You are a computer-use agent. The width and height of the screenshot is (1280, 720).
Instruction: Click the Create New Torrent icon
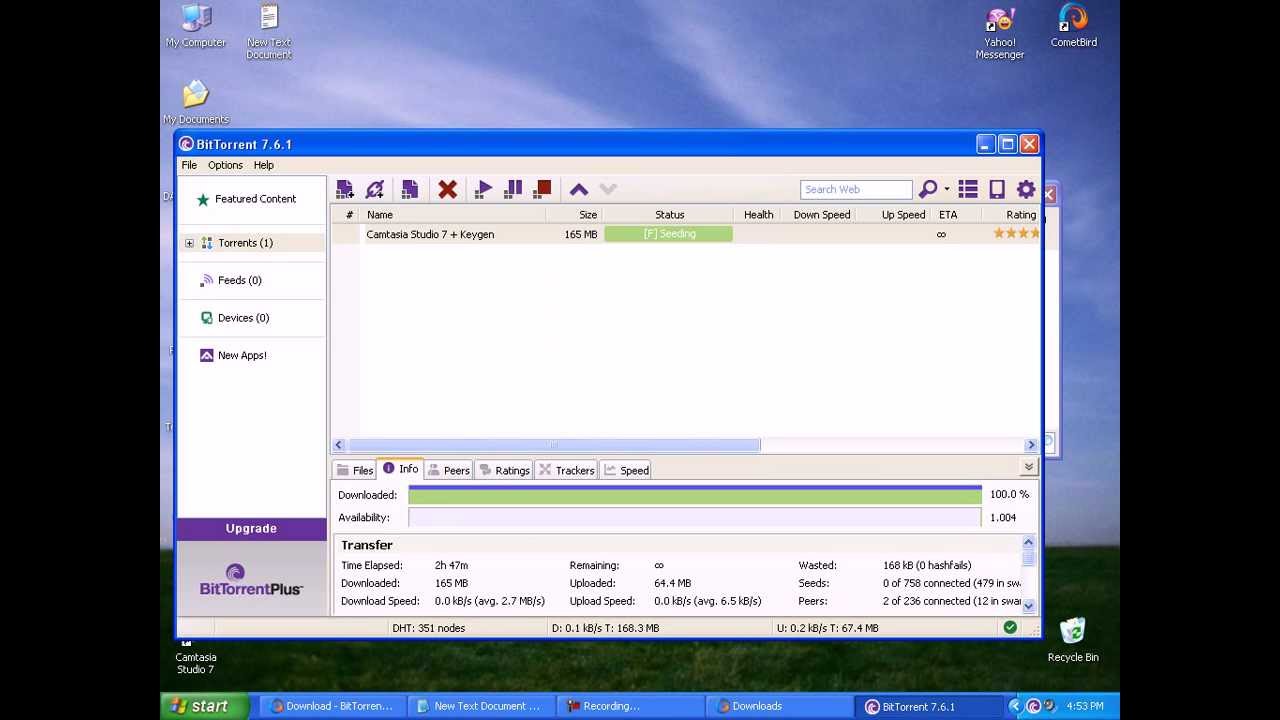coord(409,189)
